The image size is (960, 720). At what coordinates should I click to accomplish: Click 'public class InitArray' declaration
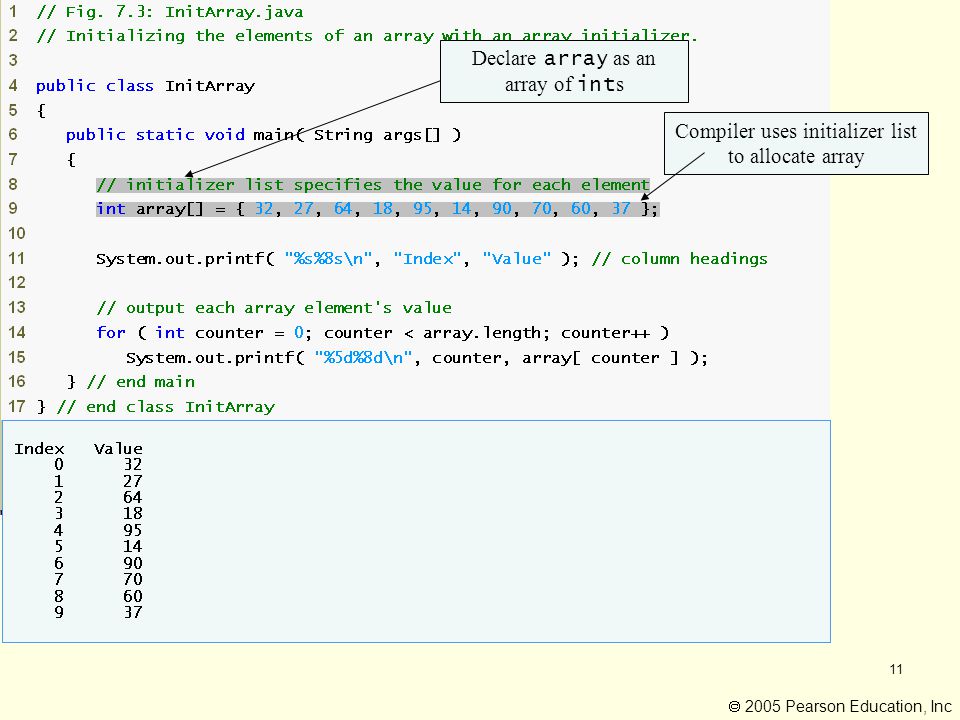coord(145,86)
